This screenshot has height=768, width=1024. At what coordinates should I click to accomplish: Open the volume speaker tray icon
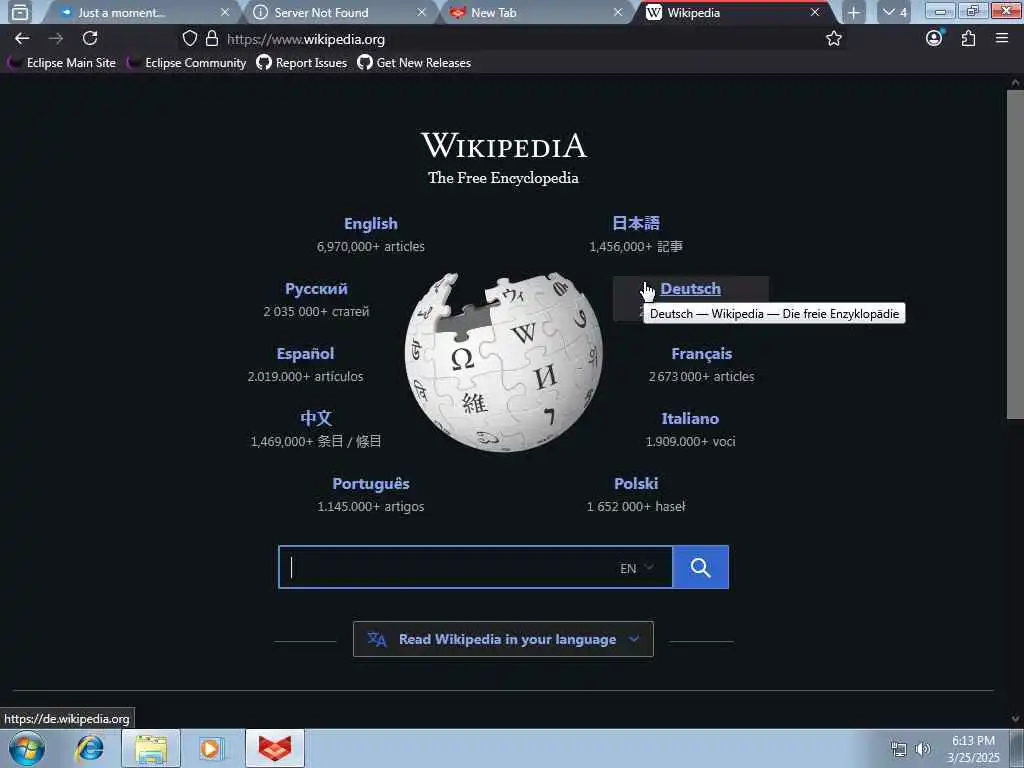[x=923, y=749]
